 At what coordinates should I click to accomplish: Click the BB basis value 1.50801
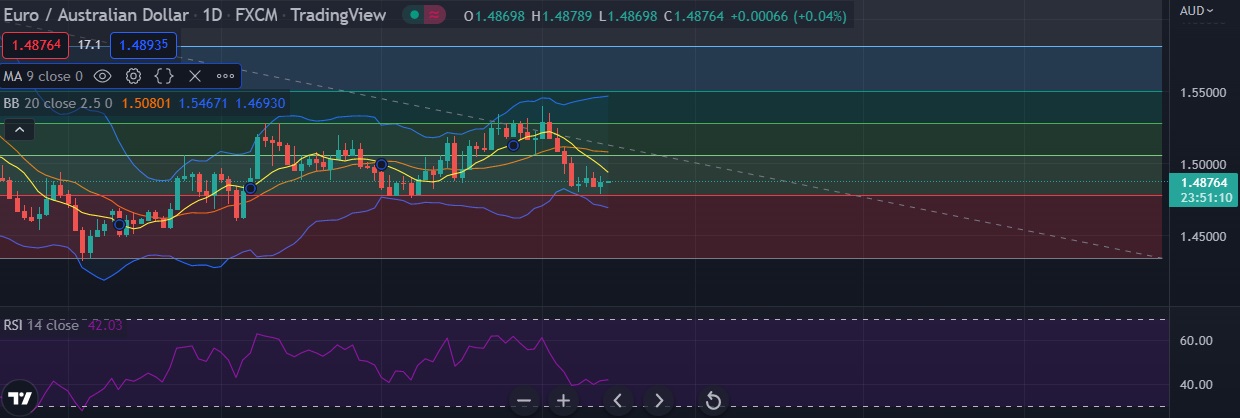tap(147, 102)
